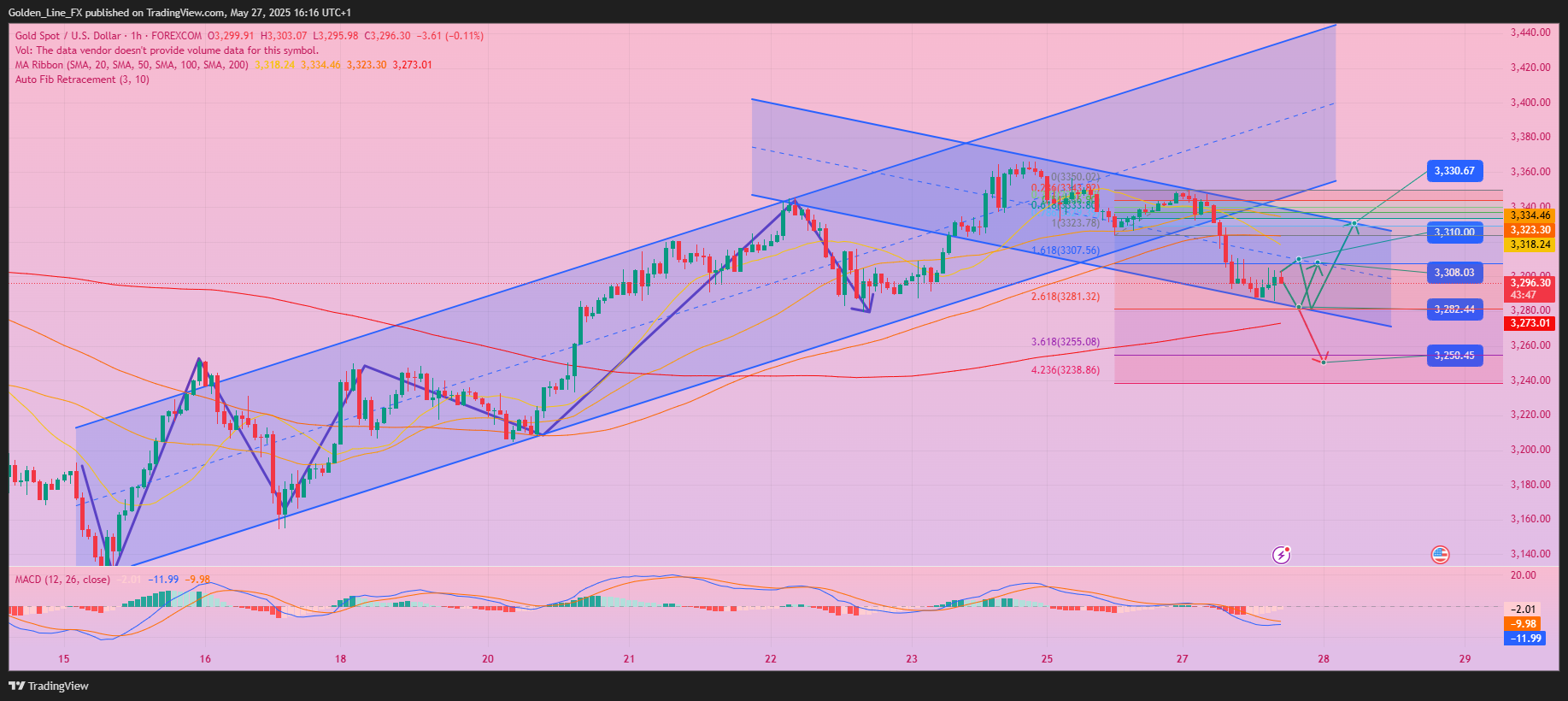This screenshot has width=1568, height=701.
Task: Click the 3,308.03 price callout box
Action: point(1454,273)
